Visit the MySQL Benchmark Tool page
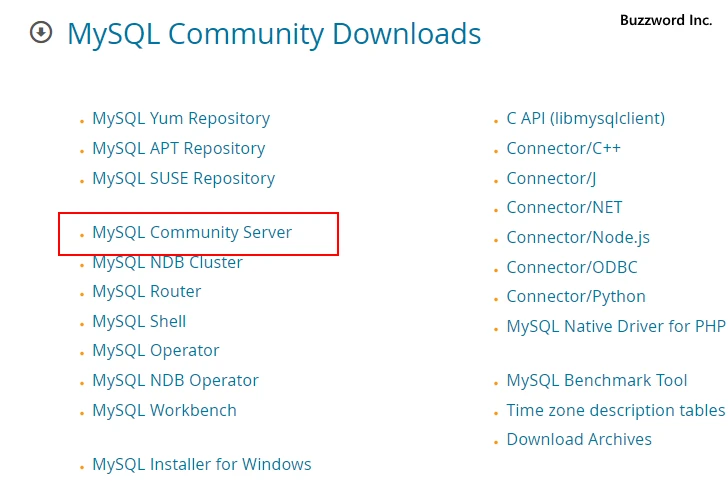The height and width of the screenshot is (500, 728). pyautogui.click(x=597, y=380)
